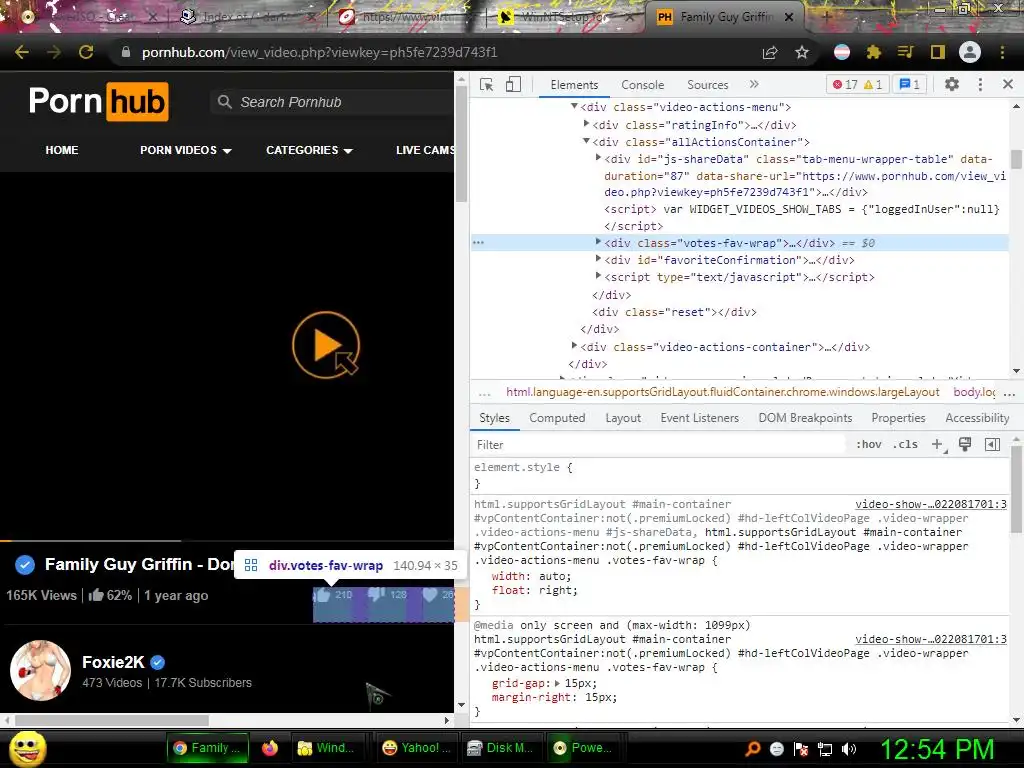View site information via the lock icon

click(x=126, y=52)
